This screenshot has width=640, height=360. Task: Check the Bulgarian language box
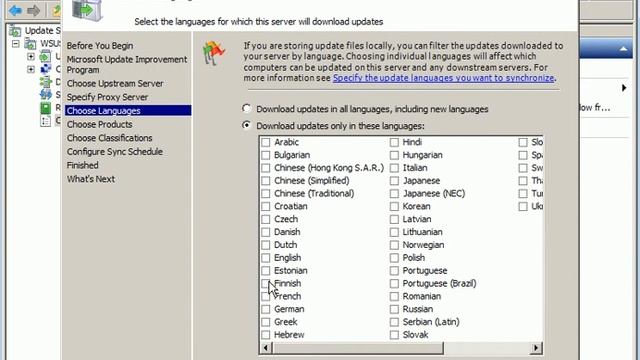tap(266, 155)
